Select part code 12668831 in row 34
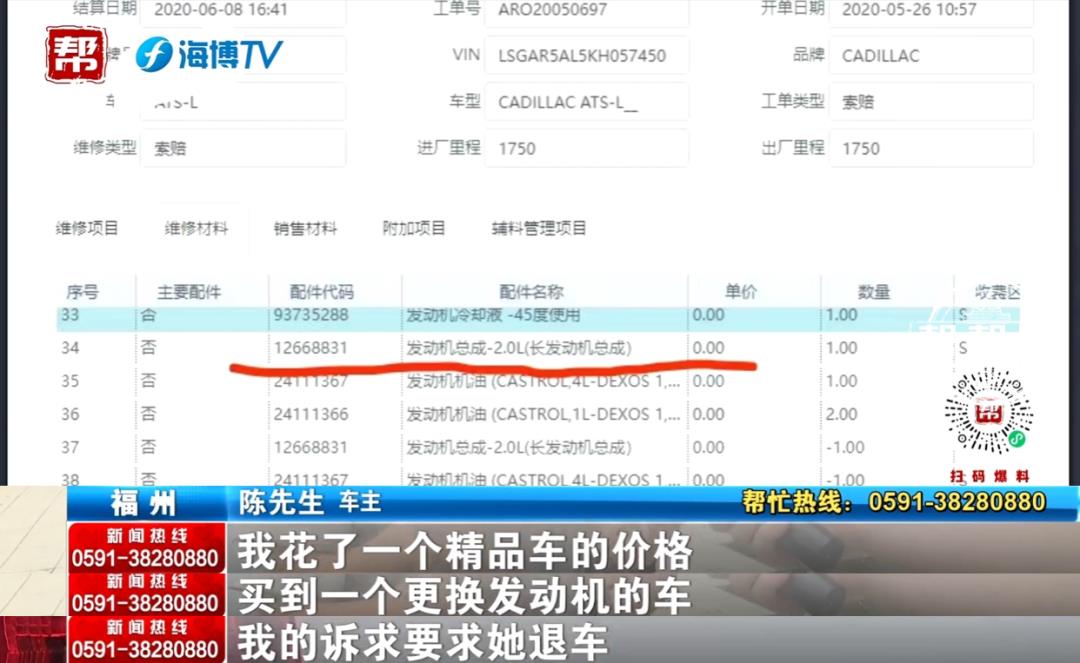1080x663 pixels. click(x=311, y=348)
